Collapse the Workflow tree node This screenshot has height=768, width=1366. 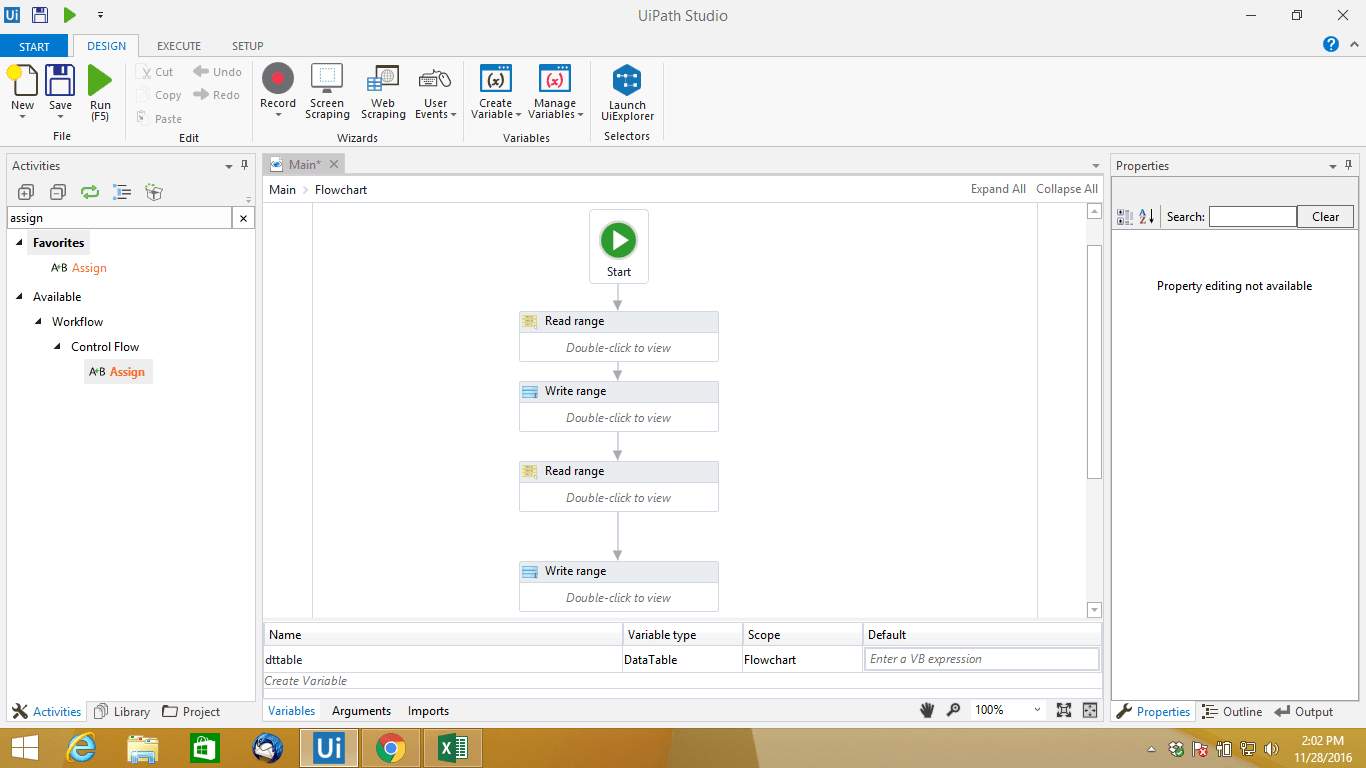click(39, 322)
